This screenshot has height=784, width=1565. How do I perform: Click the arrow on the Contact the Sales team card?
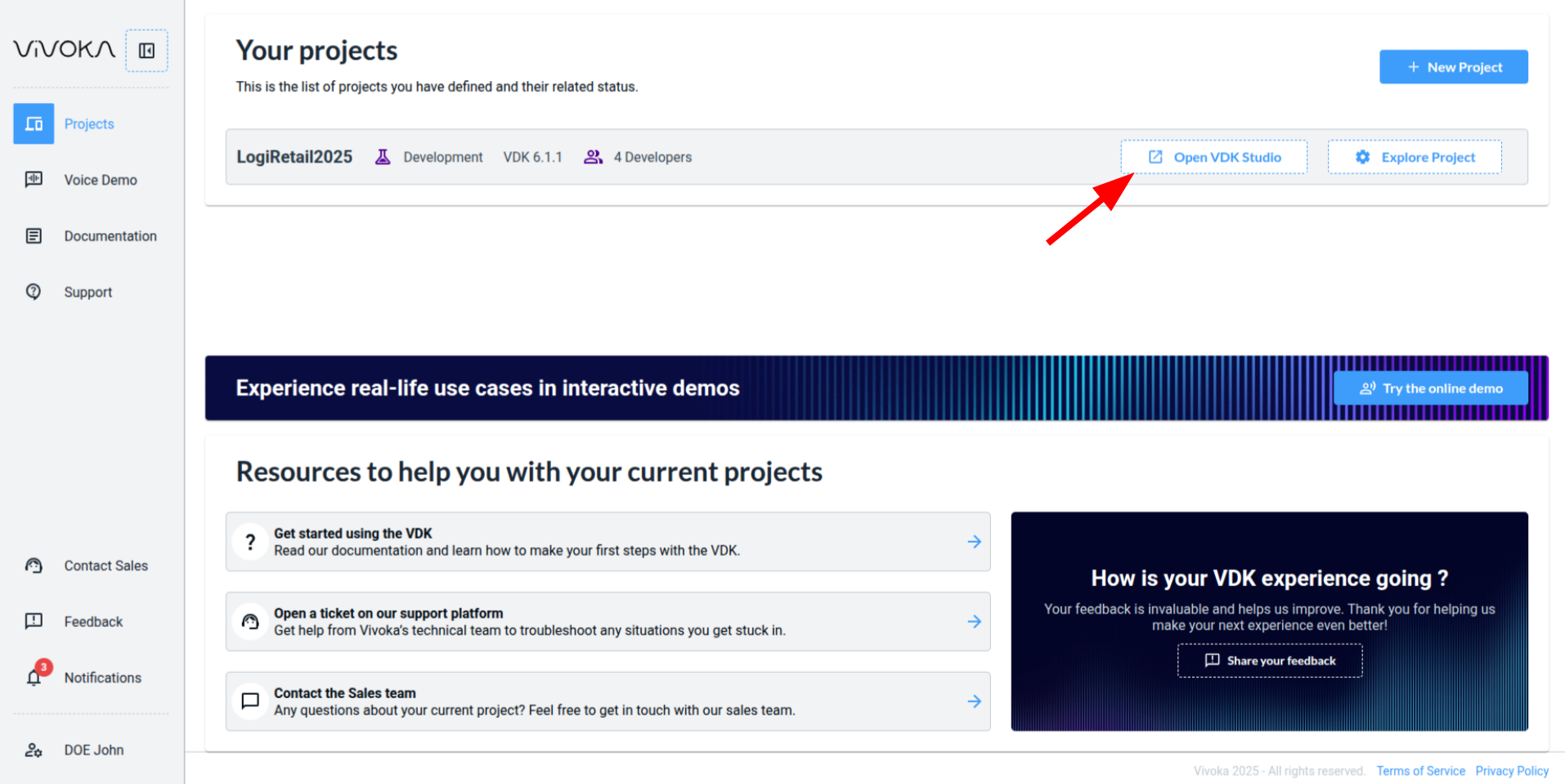tap(975, 701)
